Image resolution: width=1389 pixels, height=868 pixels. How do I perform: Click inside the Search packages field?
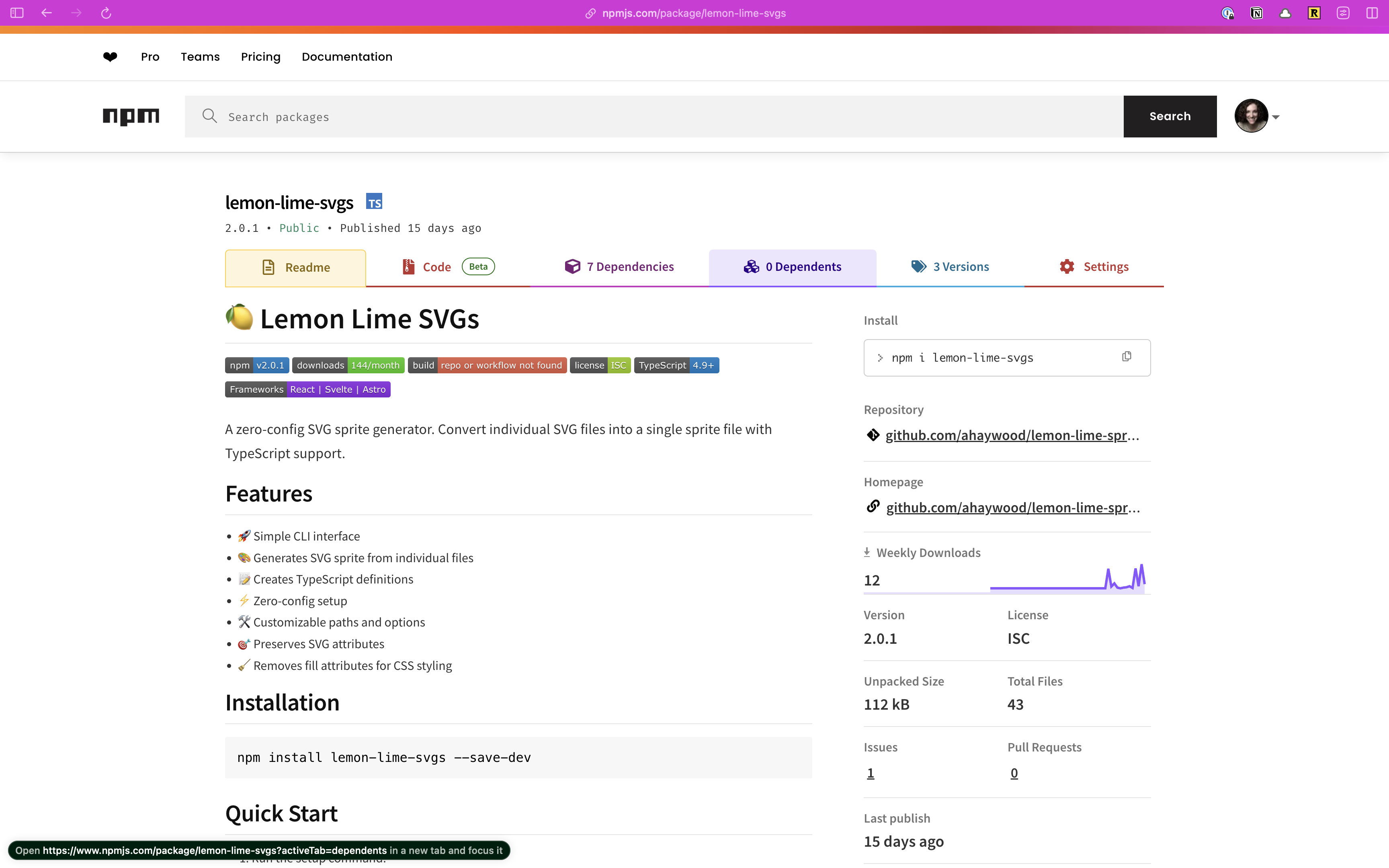[x=402, y=117]
